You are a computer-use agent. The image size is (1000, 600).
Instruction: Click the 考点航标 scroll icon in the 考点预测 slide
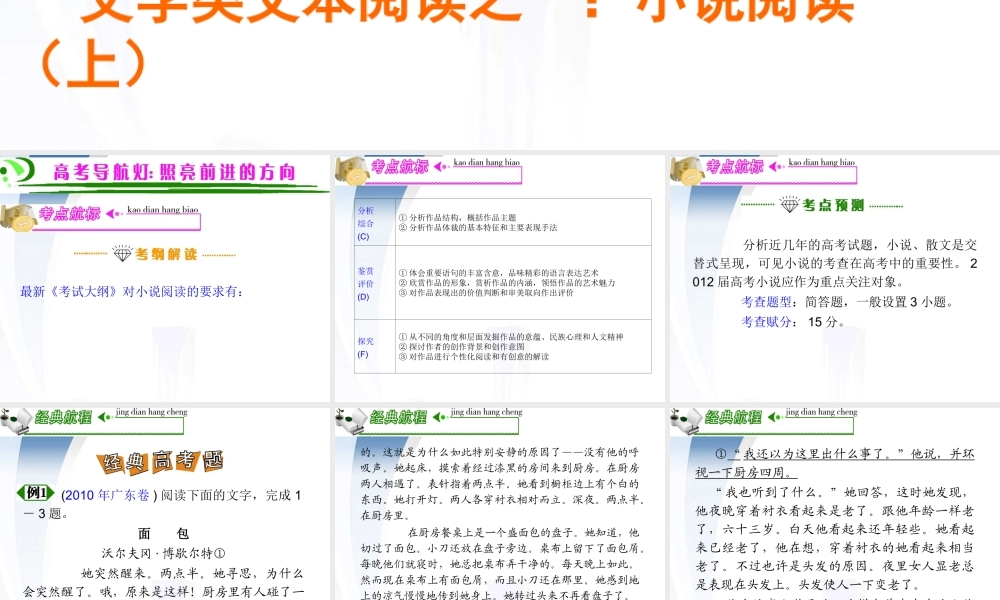686,170
